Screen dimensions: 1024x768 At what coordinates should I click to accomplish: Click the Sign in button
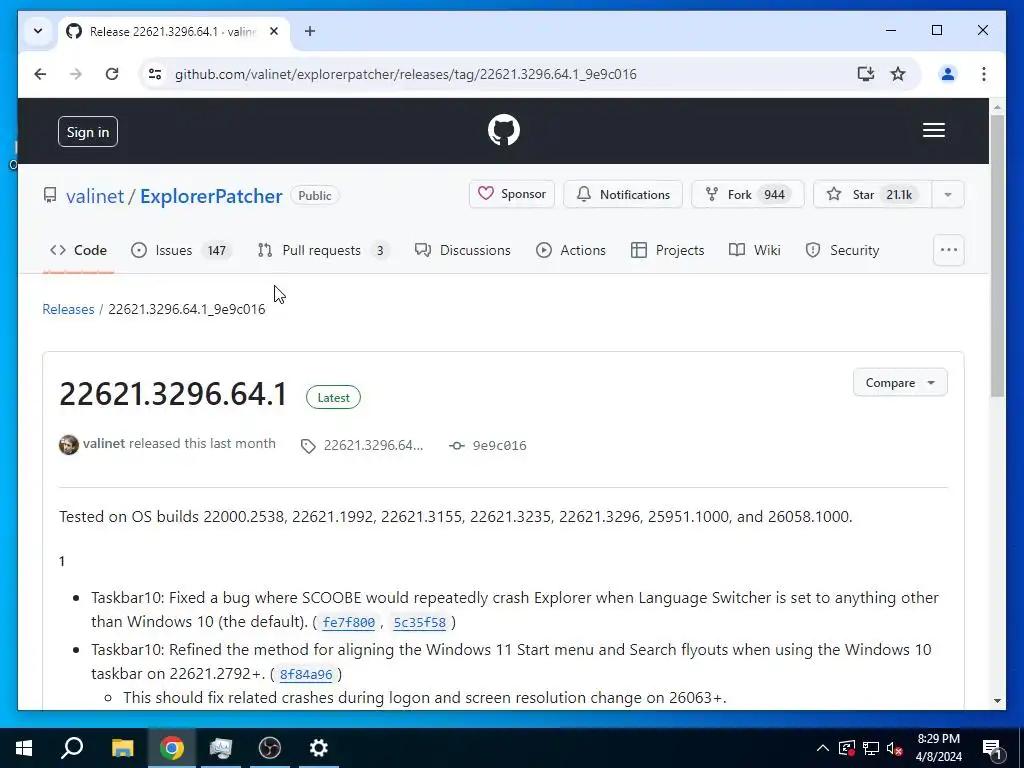point(88,132)
